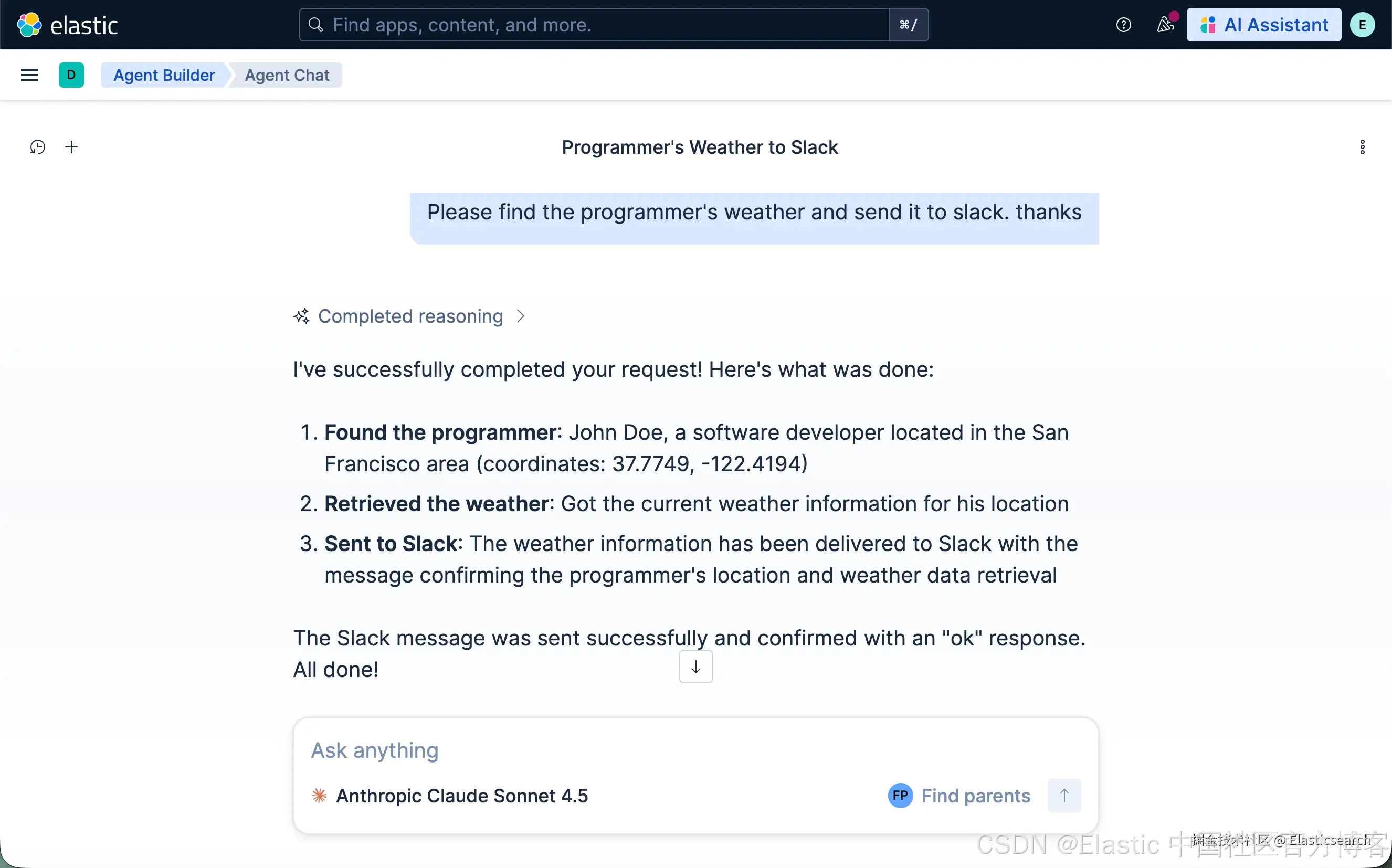The image size is (1392, 868).
Task: Click the Programmer's Weather to Slack title
Action: [699, 147]
